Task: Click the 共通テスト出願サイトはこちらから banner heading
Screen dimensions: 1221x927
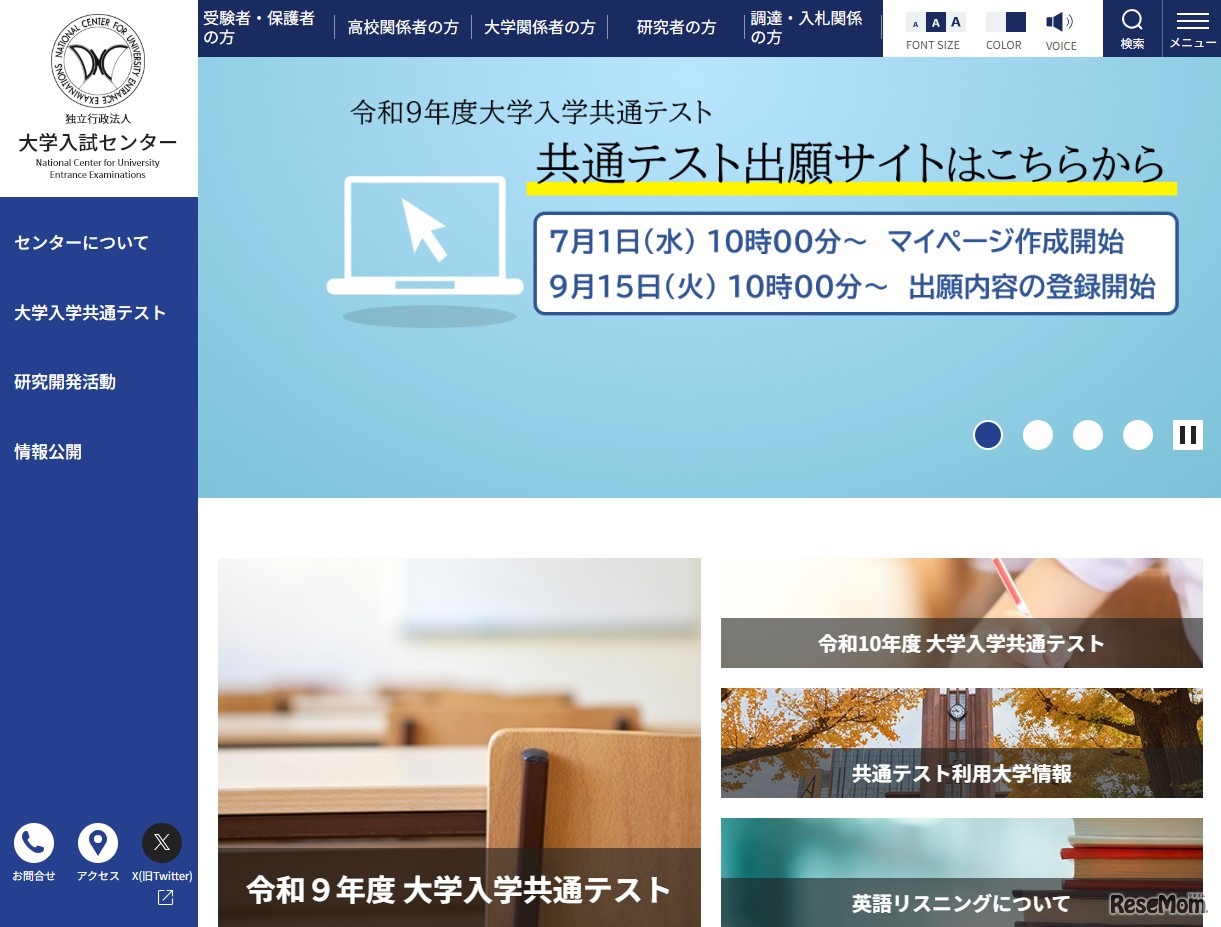Action: [851, 165]
